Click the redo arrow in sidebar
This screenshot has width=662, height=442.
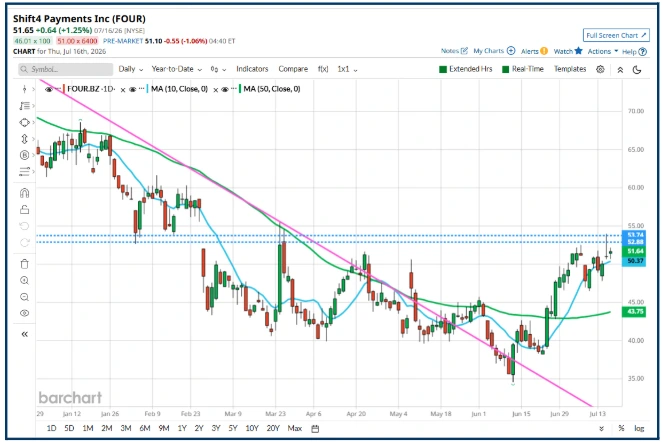click(x=24, y=242)
